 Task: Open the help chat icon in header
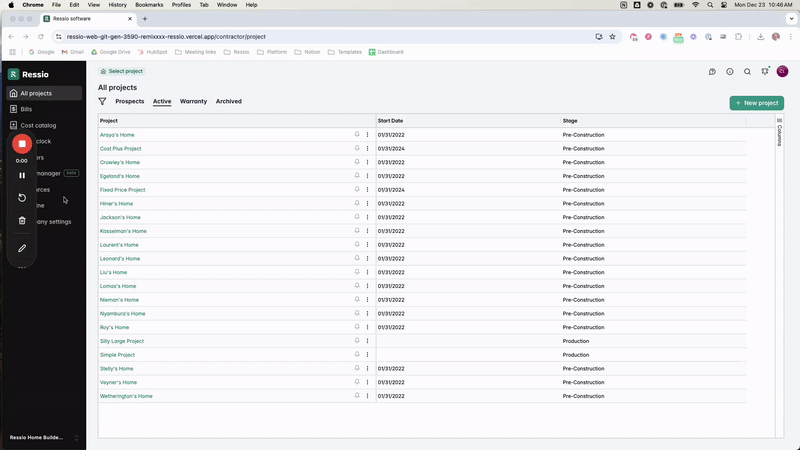coord(712,72)
